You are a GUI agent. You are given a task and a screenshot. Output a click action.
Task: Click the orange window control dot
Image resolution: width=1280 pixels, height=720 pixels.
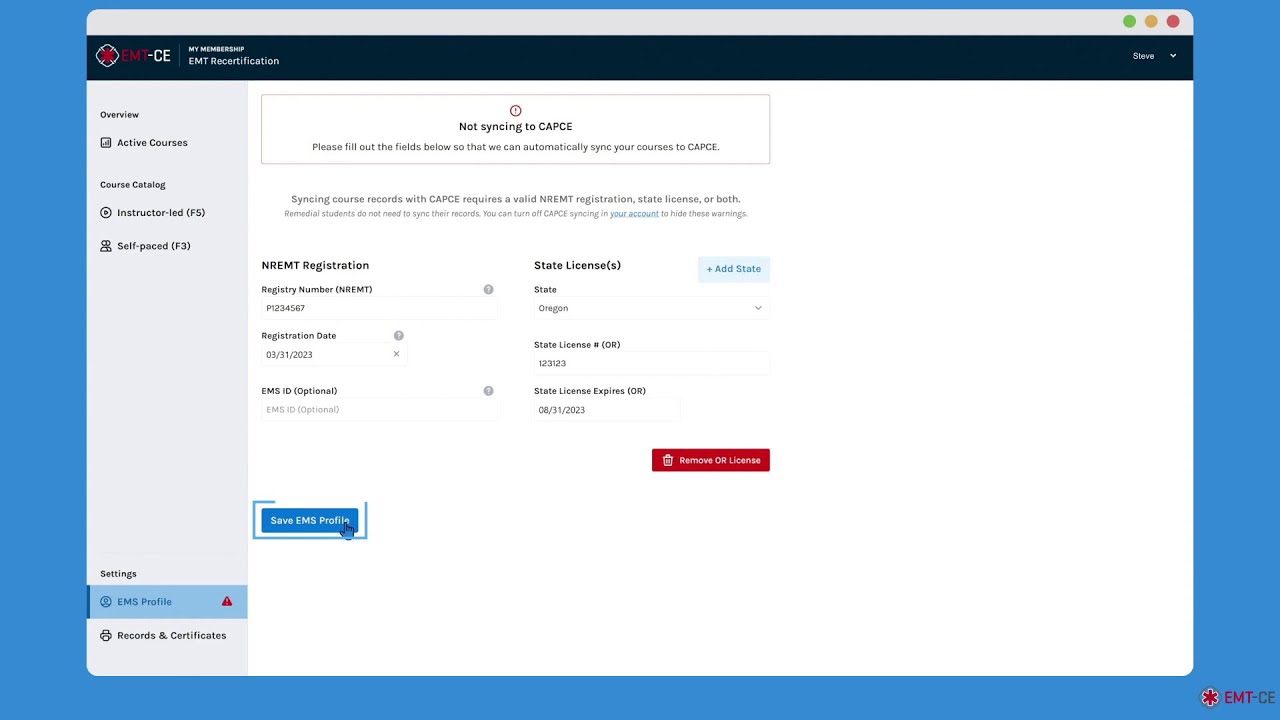[1151, 22]
